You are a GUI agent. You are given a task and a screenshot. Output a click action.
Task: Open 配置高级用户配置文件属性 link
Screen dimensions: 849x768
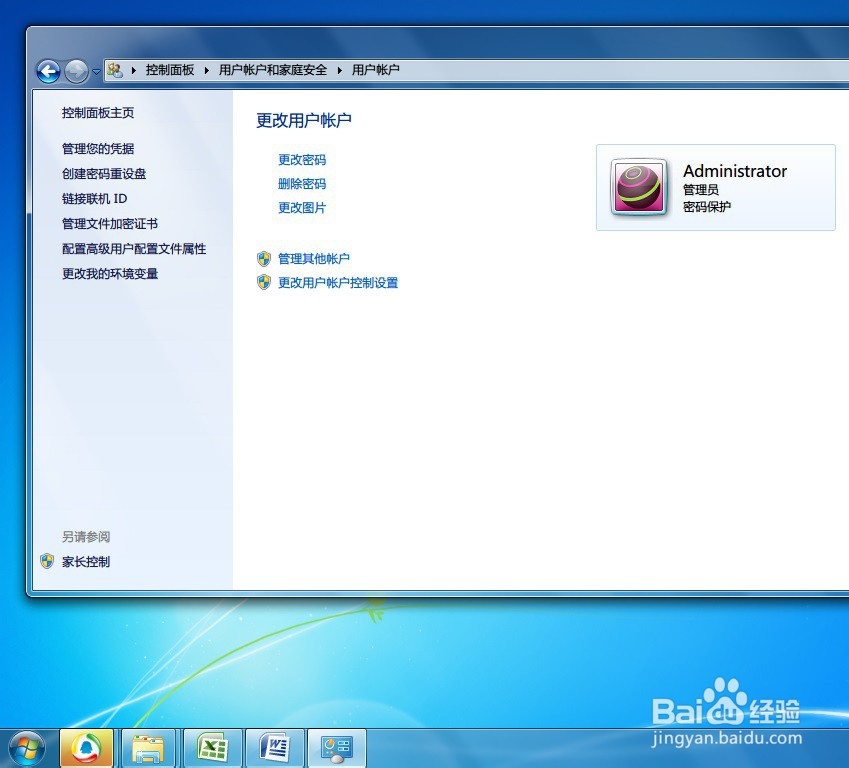point(134,249)
